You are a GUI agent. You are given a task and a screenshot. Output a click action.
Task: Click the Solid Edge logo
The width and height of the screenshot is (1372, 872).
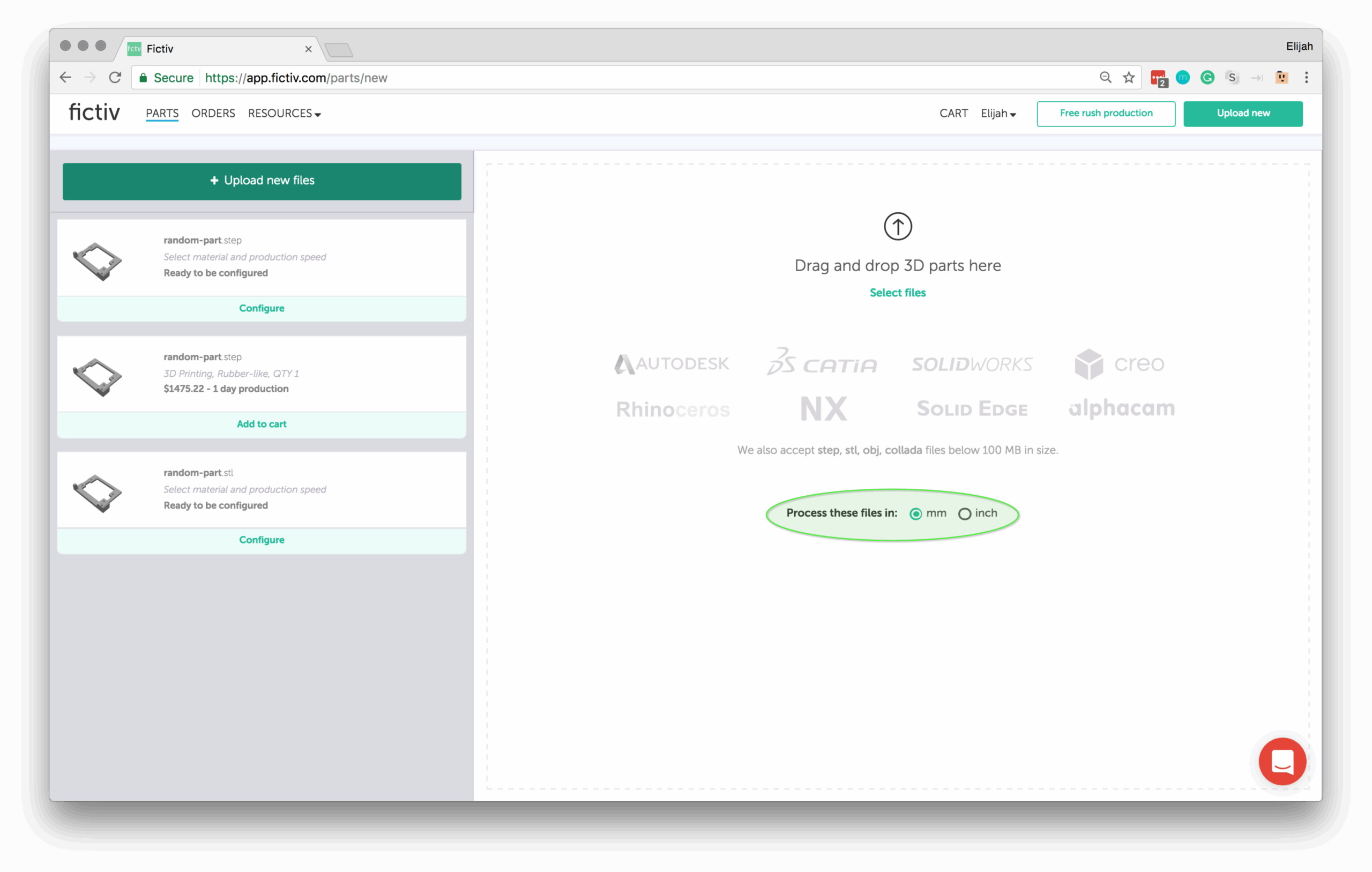[972, 408]
